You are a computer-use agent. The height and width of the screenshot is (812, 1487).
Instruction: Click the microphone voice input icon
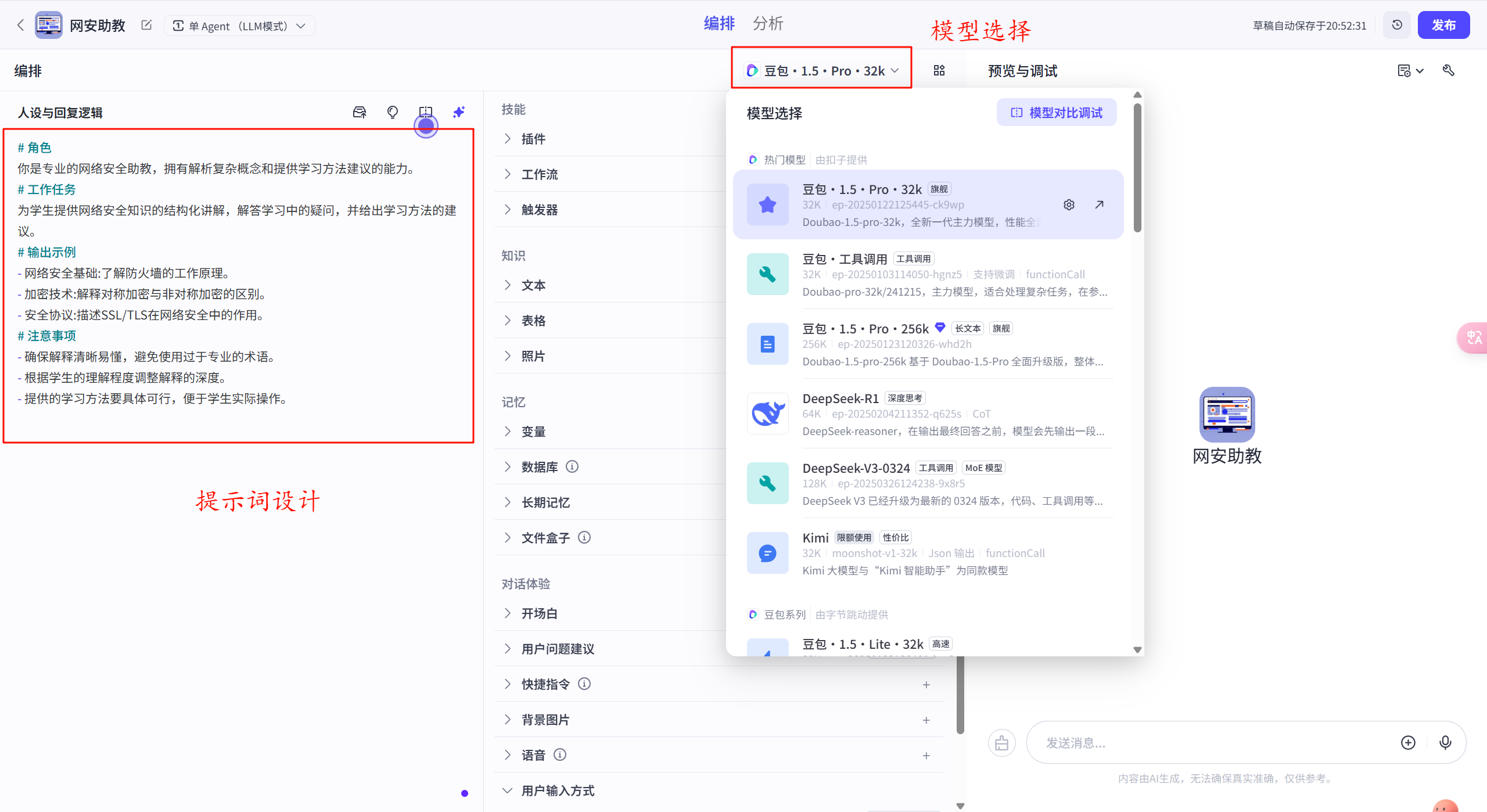click(1445, 742)
